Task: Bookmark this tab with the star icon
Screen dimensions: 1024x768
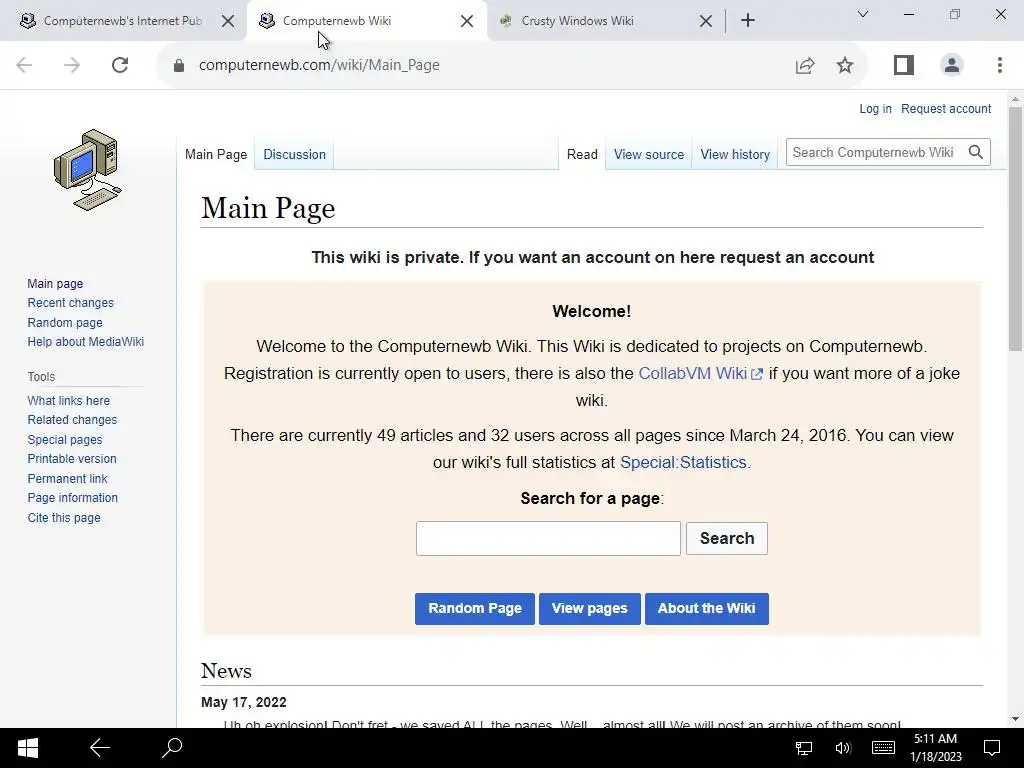Action: 844,65
